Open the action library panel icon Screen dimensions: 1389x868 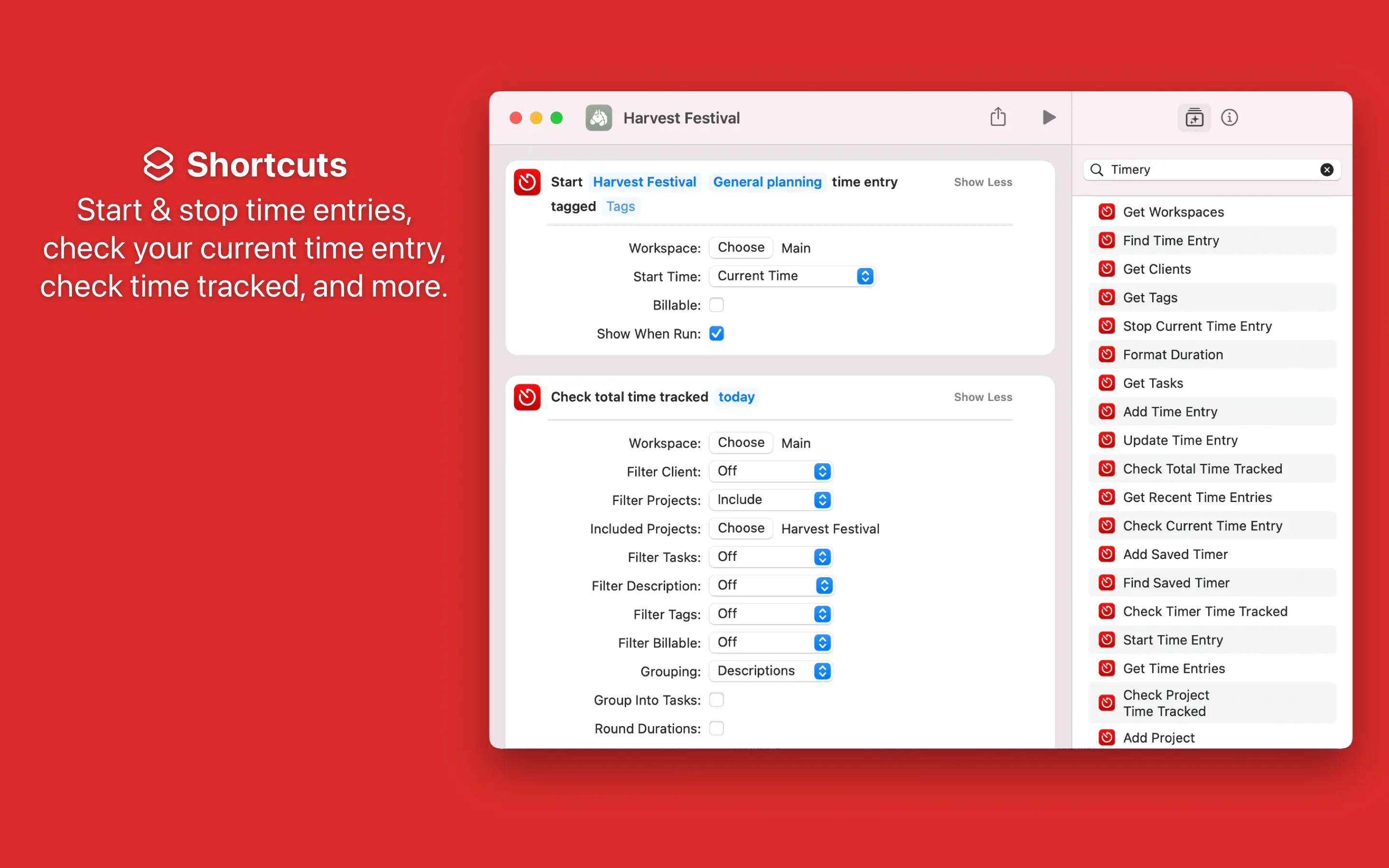1194,118
